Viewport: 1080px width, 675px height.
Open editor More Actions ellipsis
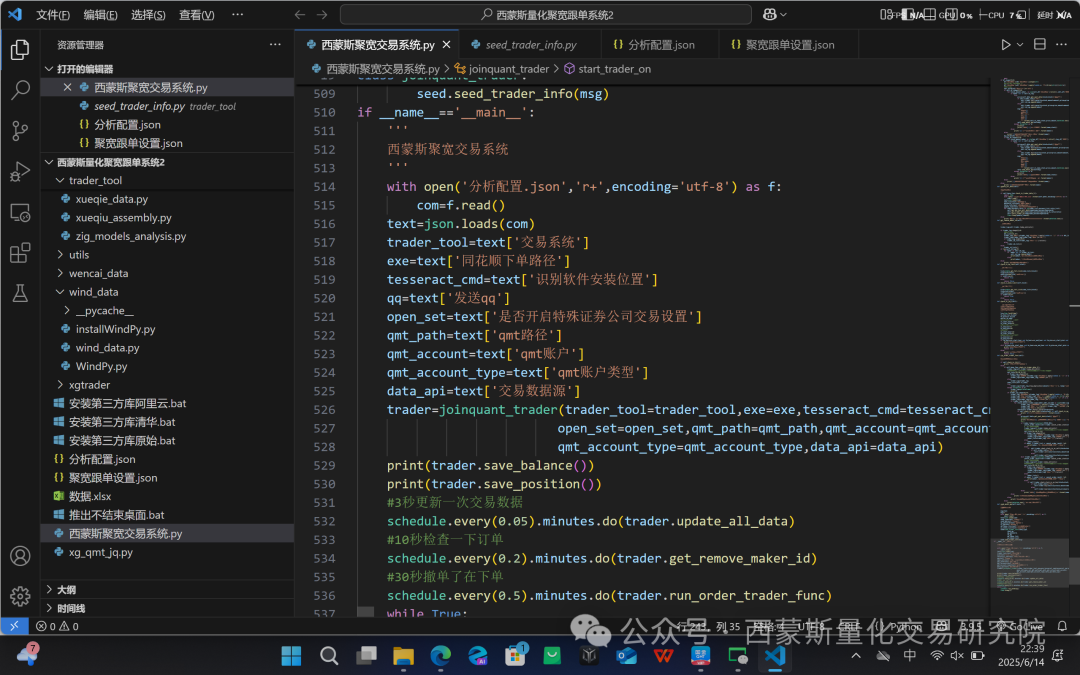click(1061, 45)
